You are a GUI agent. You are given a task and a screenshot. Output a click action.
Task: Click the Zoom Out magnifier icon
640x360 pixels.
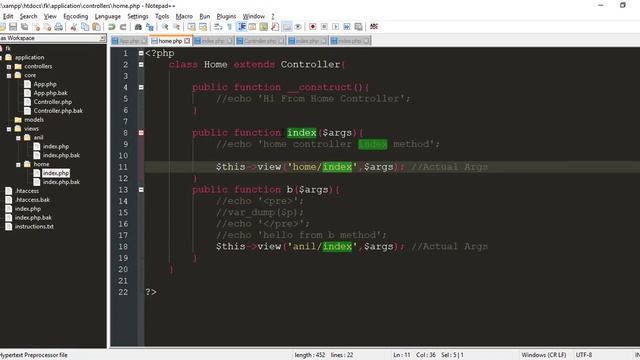point(176,27)
